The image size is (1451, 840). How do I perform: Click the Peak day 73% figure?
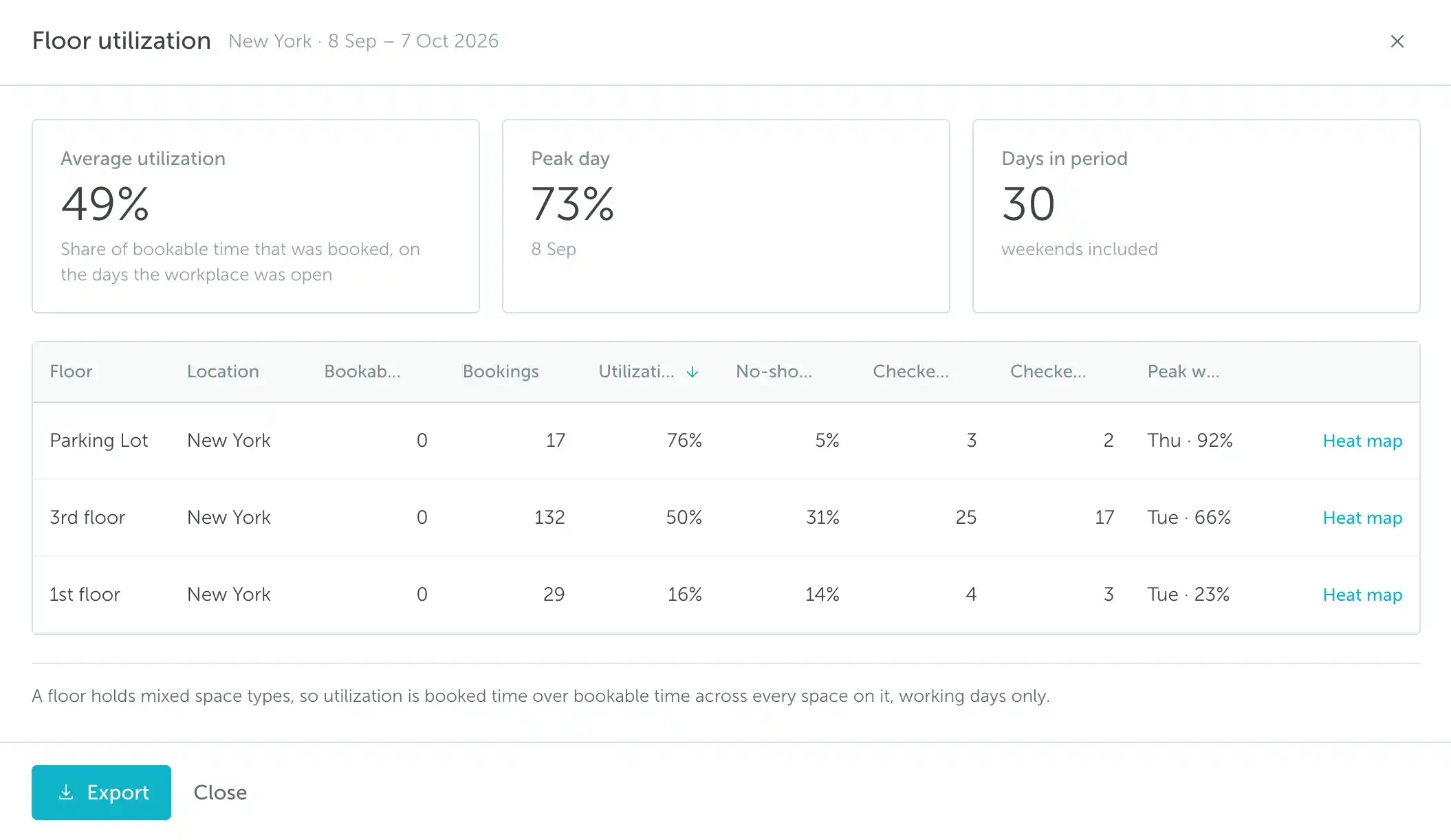click(x=573, y=204)
